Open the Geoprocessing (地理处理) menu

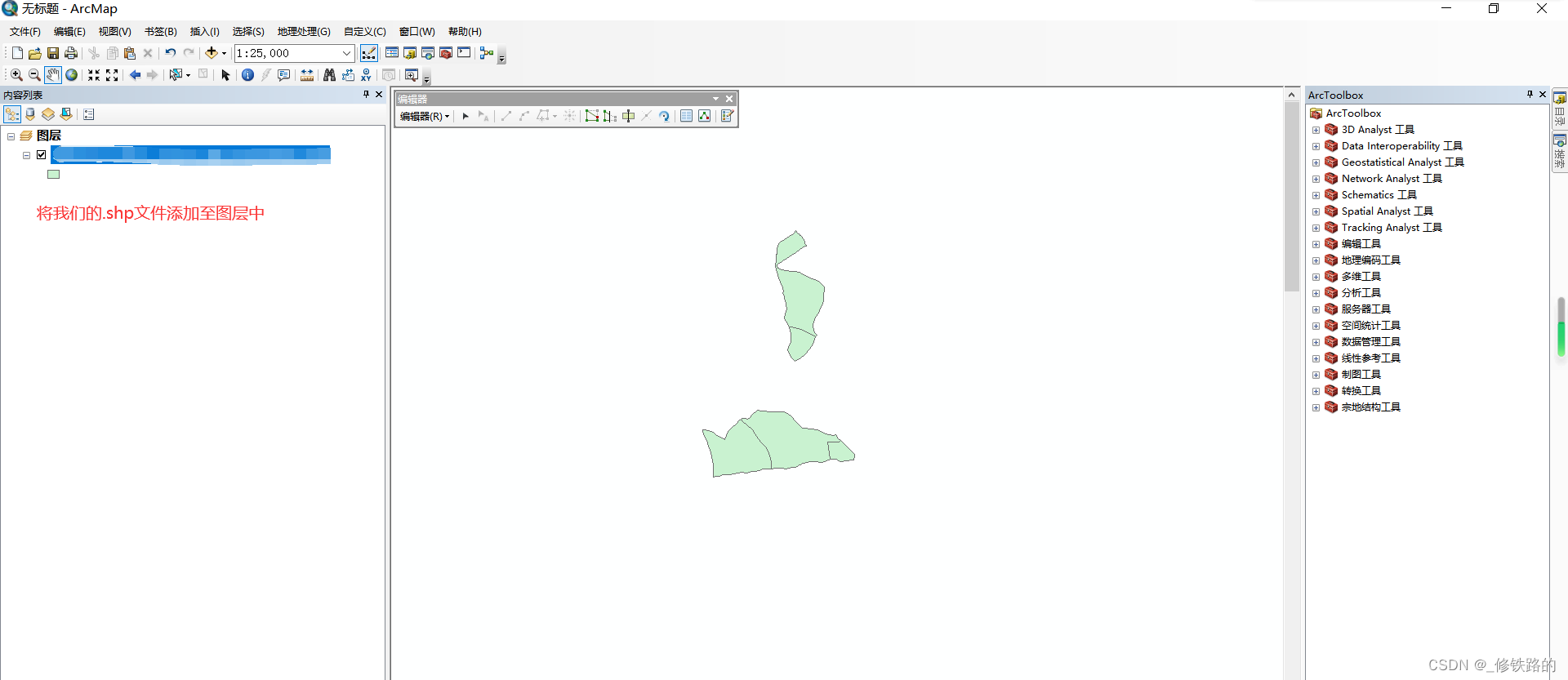pyautogui.click(x=304, y=32)
